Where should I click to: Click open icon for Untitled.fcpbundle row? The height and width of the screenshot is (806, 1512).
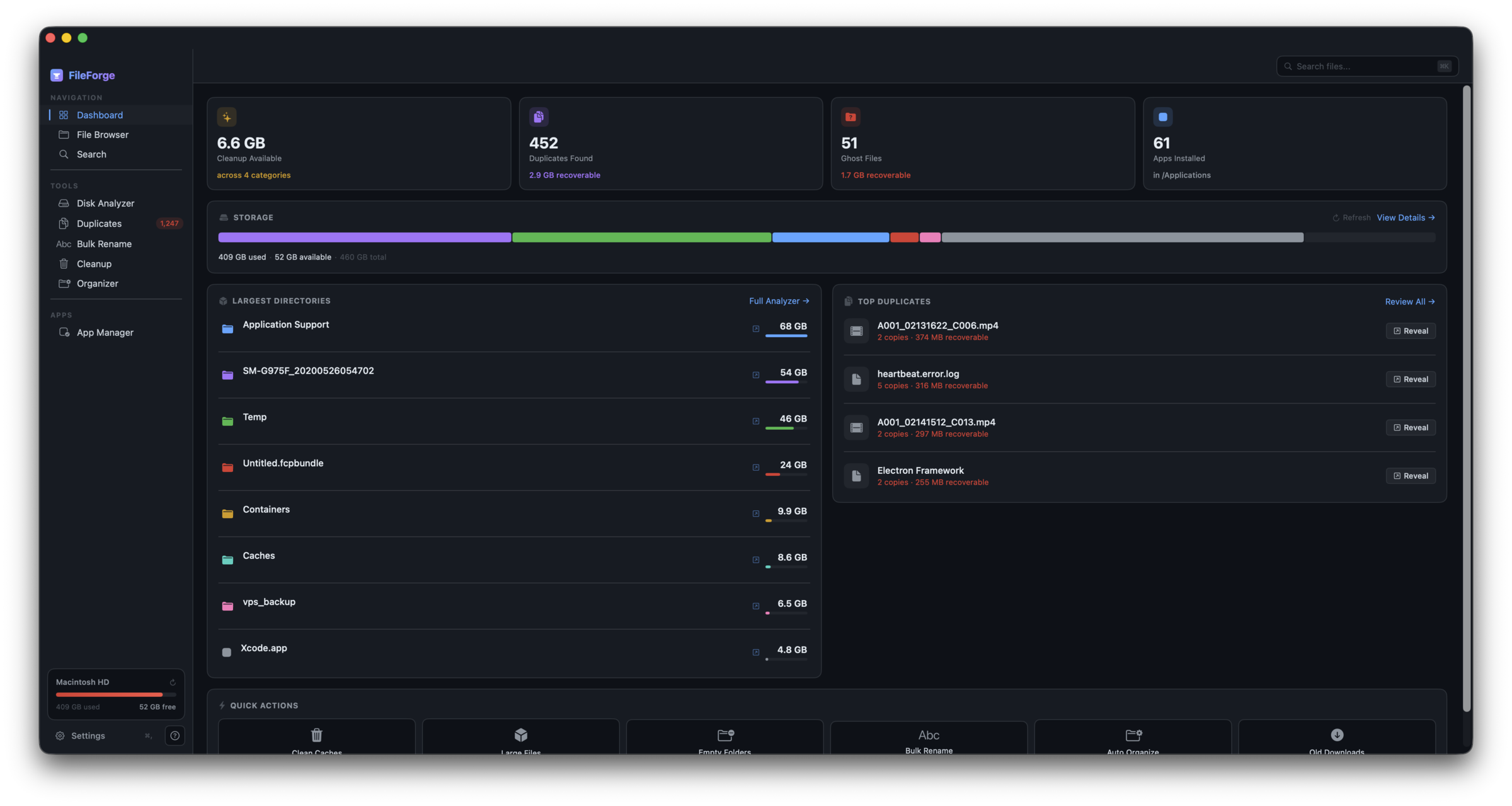pos(756,468)
